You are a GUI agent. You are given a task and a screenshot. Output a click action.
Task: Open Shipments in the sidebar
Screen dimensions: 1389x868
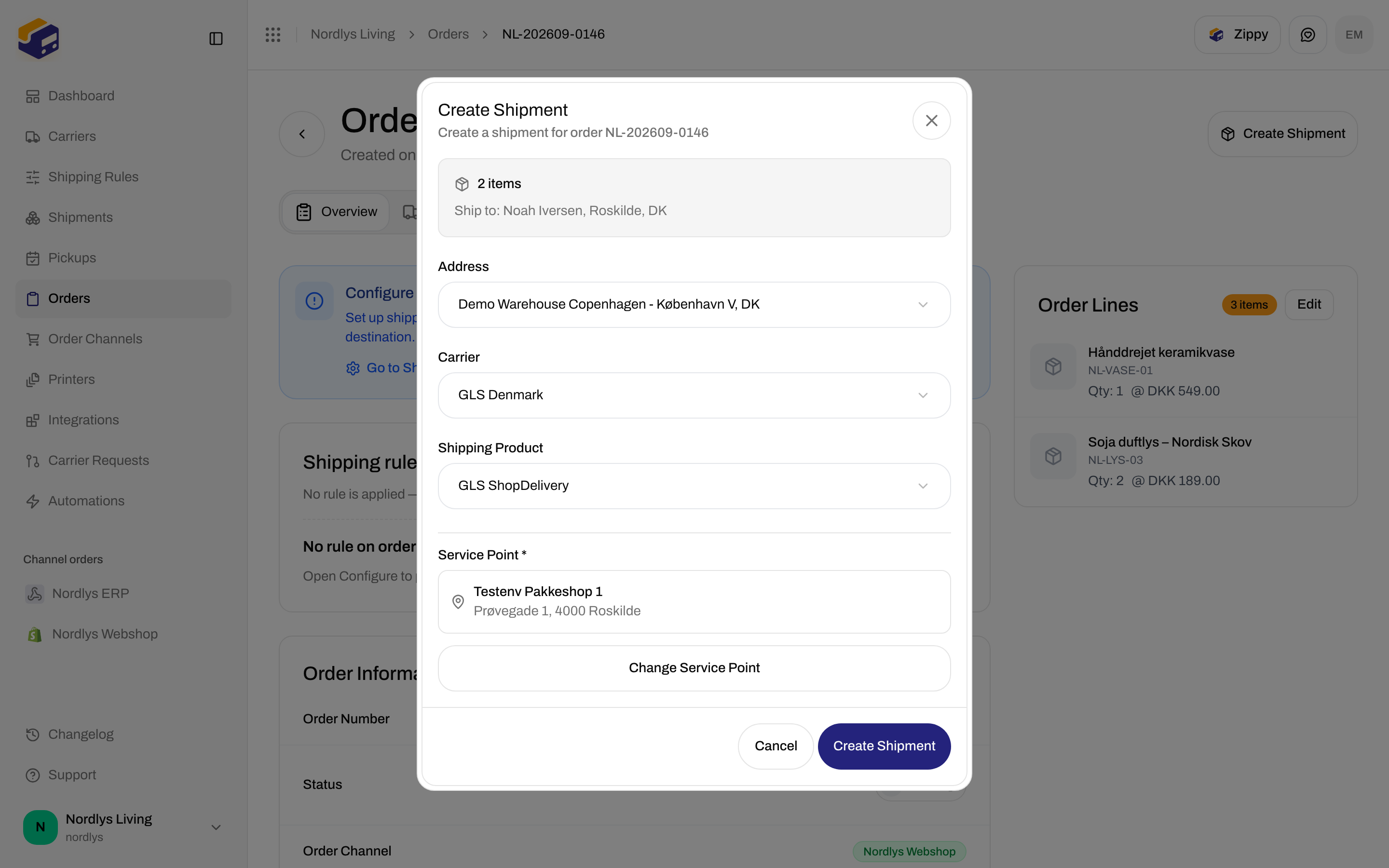coord(123,217)
